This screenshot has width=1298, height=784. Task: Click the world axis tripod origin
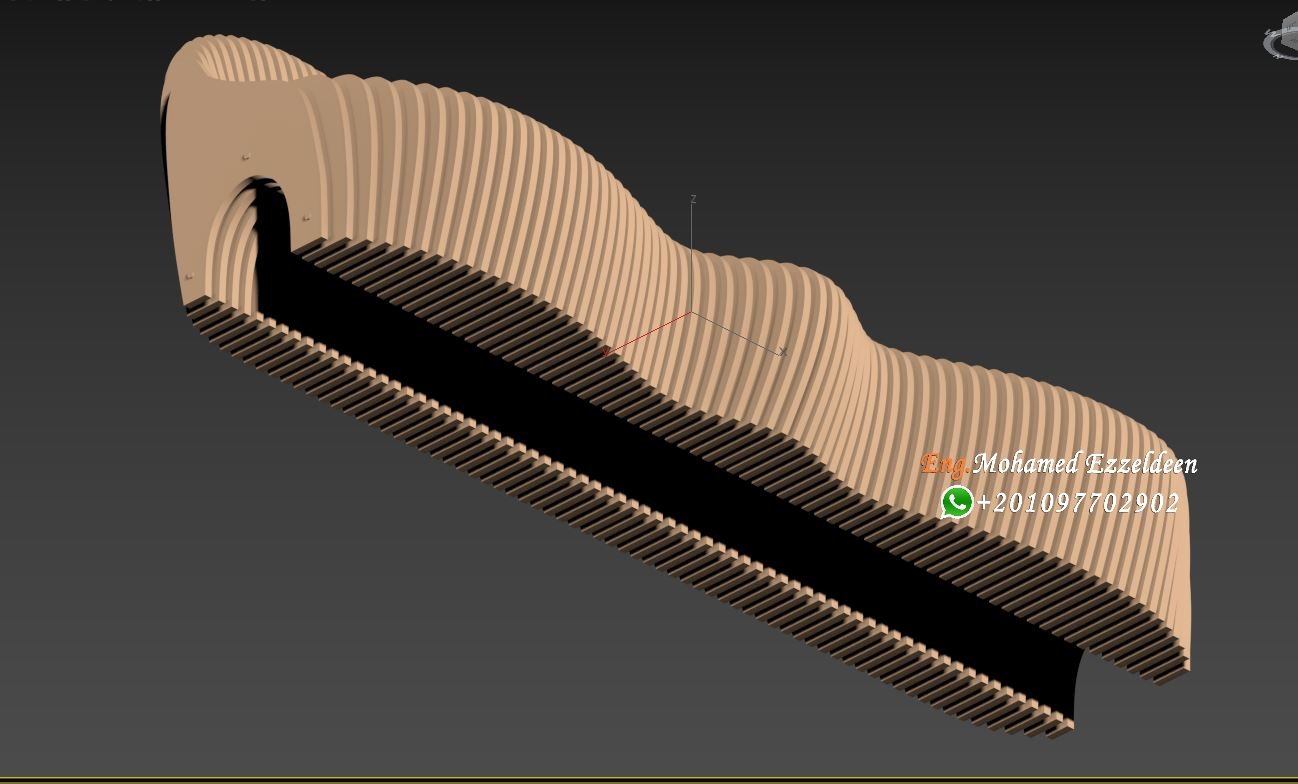tap(692, 314)
